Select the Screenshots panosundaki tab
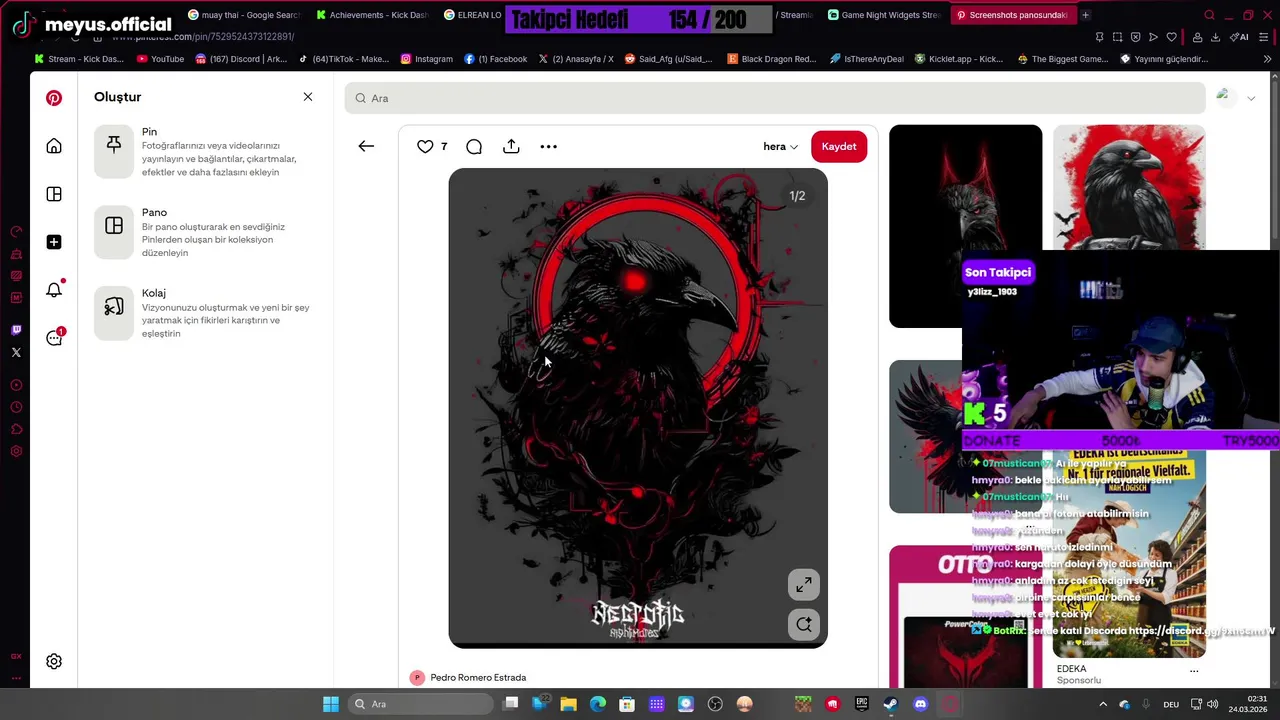 coord(1012,15)
